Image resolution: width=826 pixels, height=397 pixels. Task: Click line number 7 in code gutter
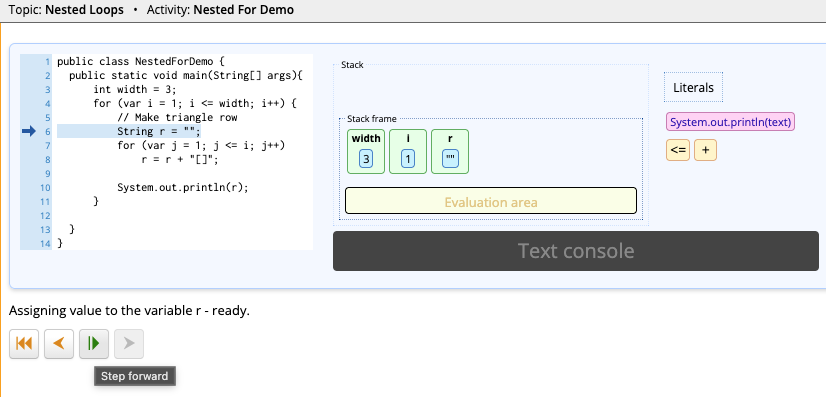coord(47,145)
